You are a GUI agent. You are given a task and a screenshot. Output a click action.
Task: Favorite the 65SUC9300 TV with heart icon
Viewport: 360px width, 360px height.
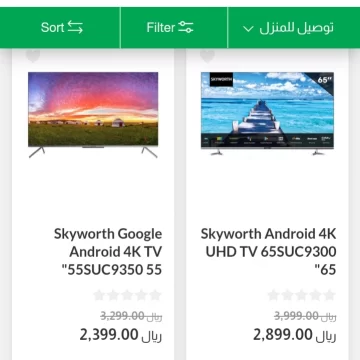pyautogui.click(x=207, y=55)
